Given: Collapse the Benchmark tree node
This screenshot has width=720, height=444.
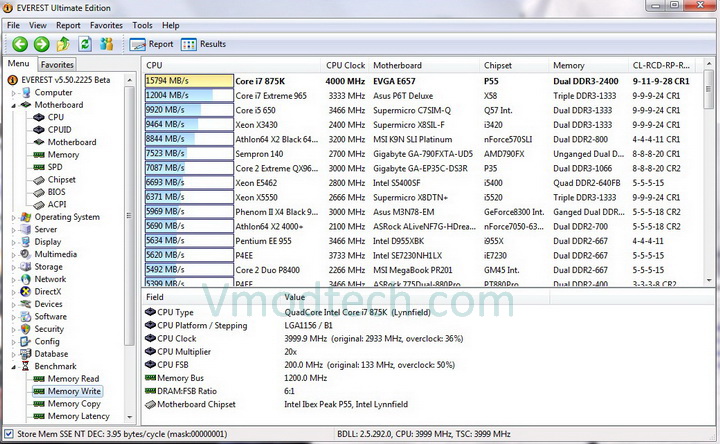Looking at the screenshot, I should tap(13, 366).
